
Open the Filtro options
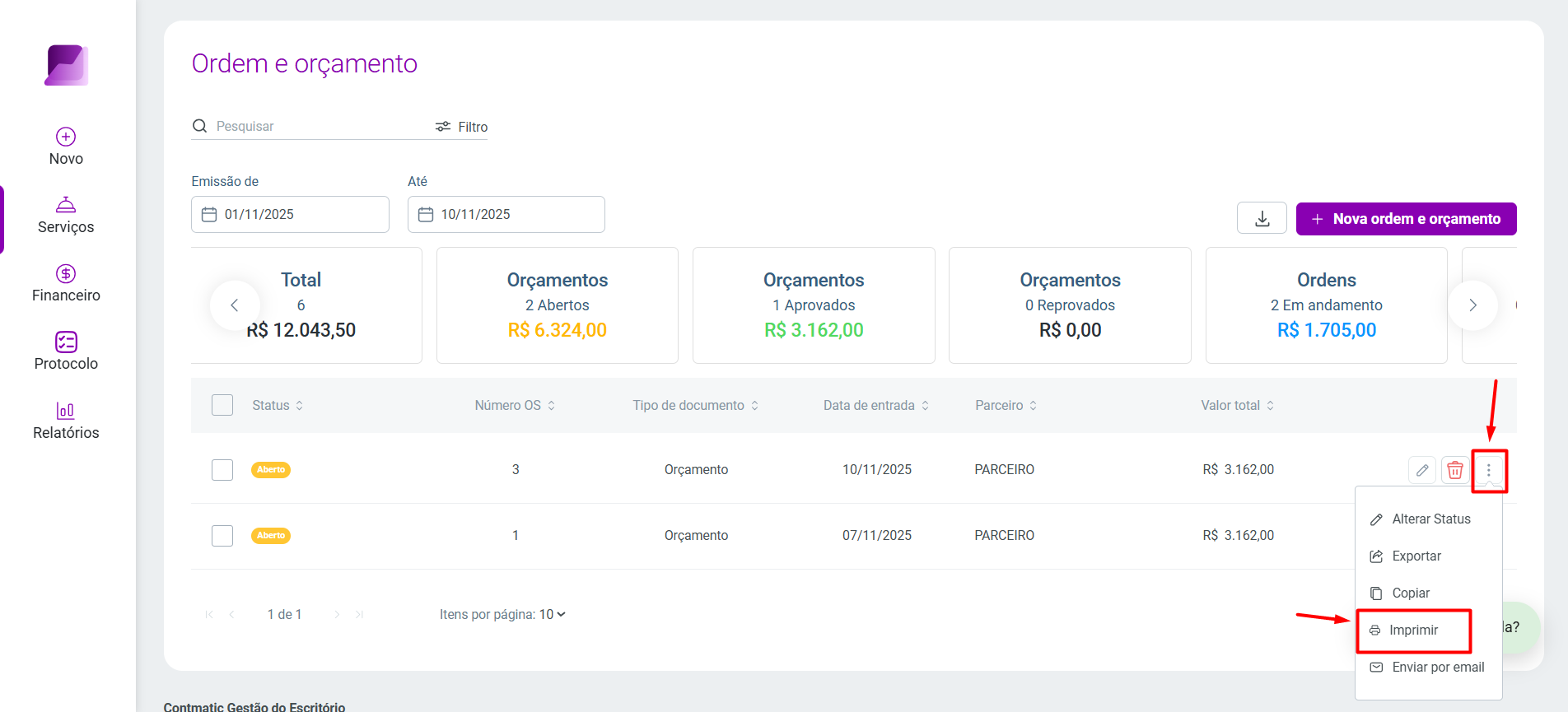(462, 127)
